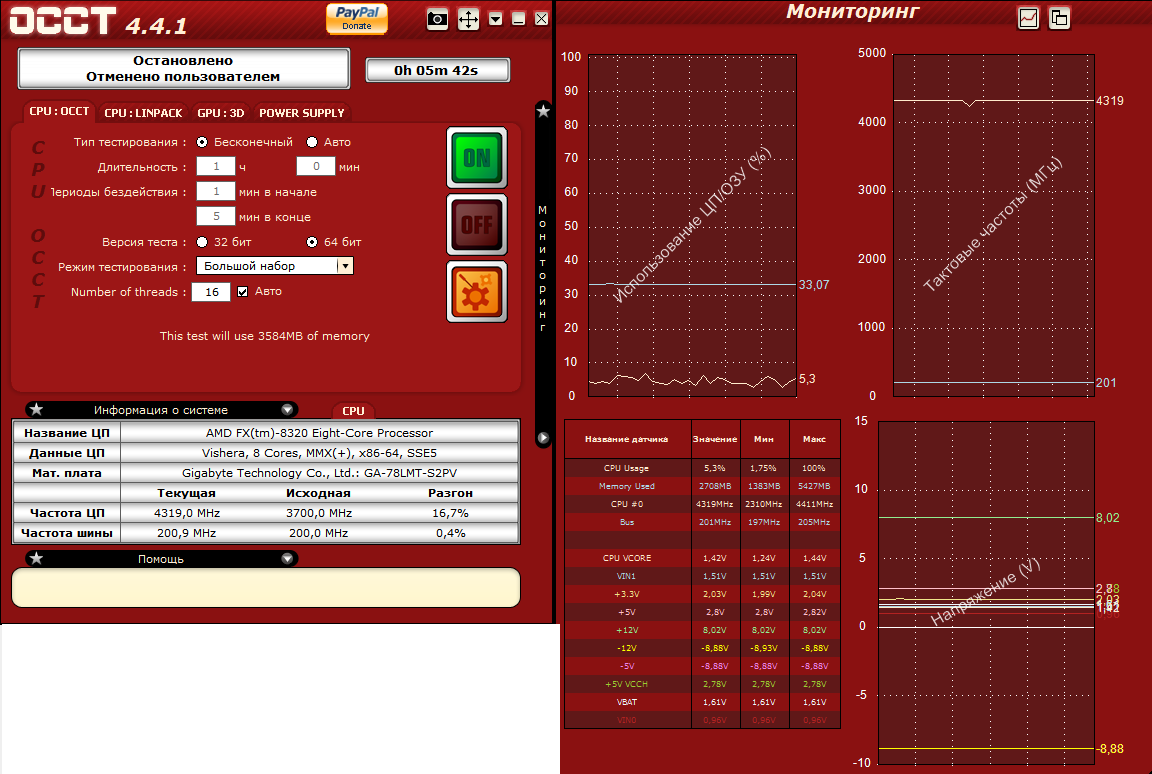1152x774 pixels.
Task: Select the 32 бит test version
Action: [x=202, y=242]
